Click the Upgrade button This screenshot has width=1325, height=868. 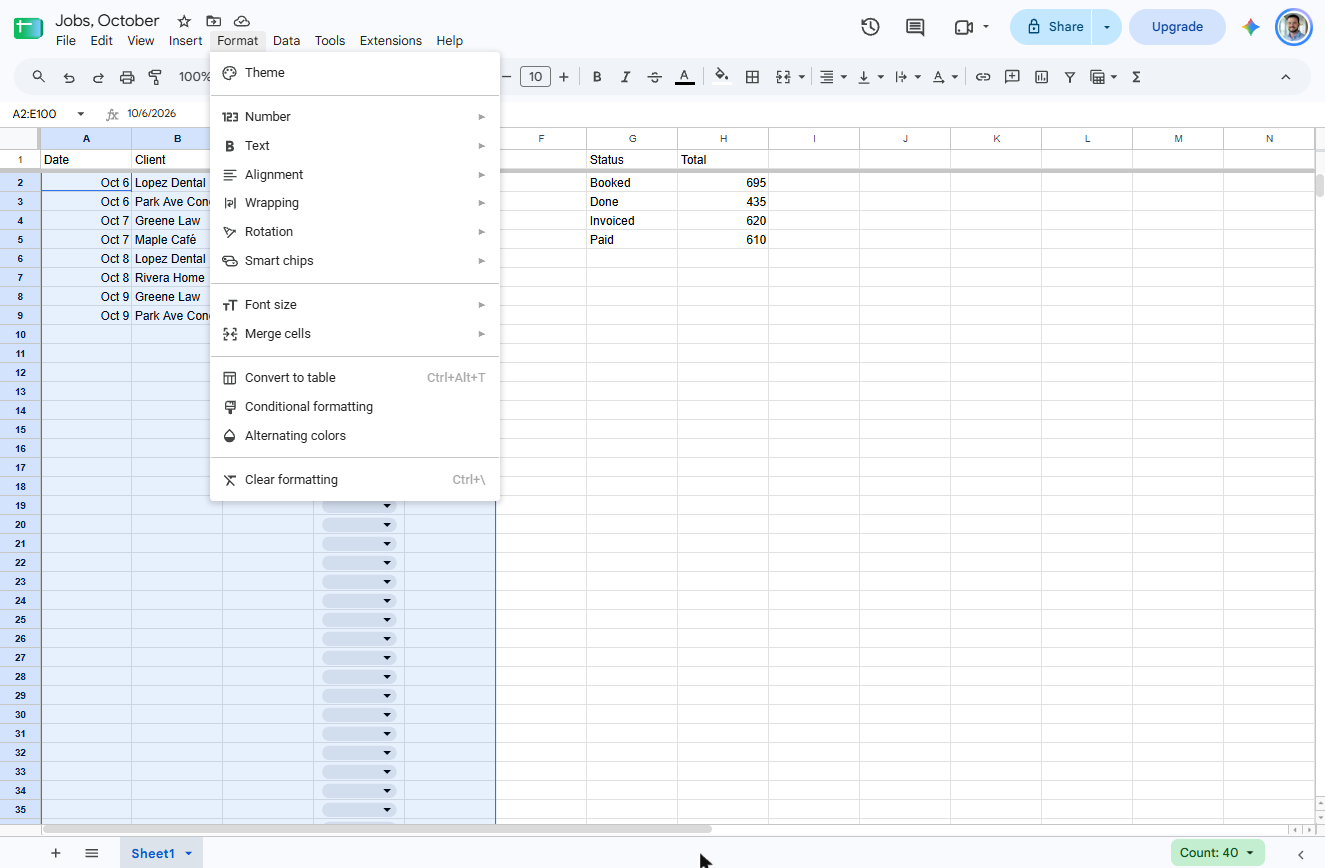1177,27
